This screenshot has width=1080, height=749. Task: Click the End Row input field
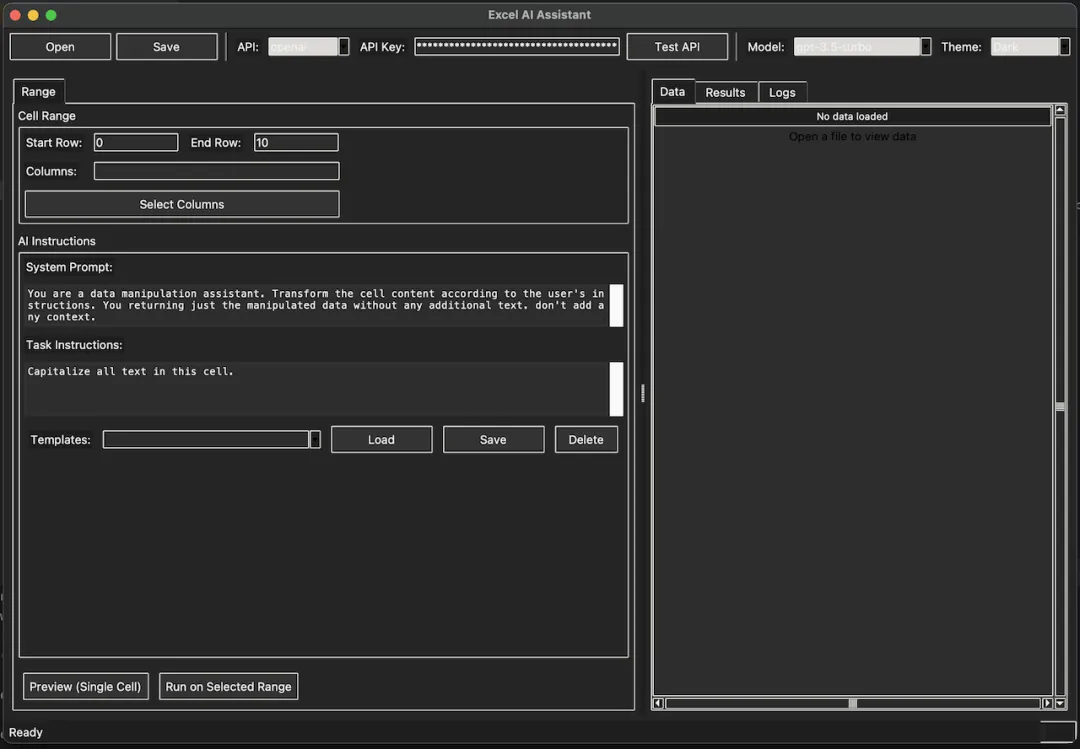pyautogui.click(x=296, y=143)
